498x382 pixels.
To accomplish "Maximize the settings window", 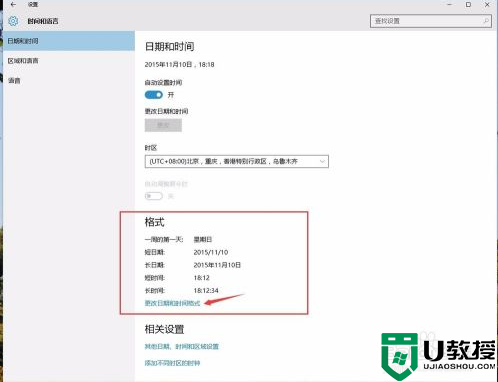I will pyautogui.click(x=468, y=5).
